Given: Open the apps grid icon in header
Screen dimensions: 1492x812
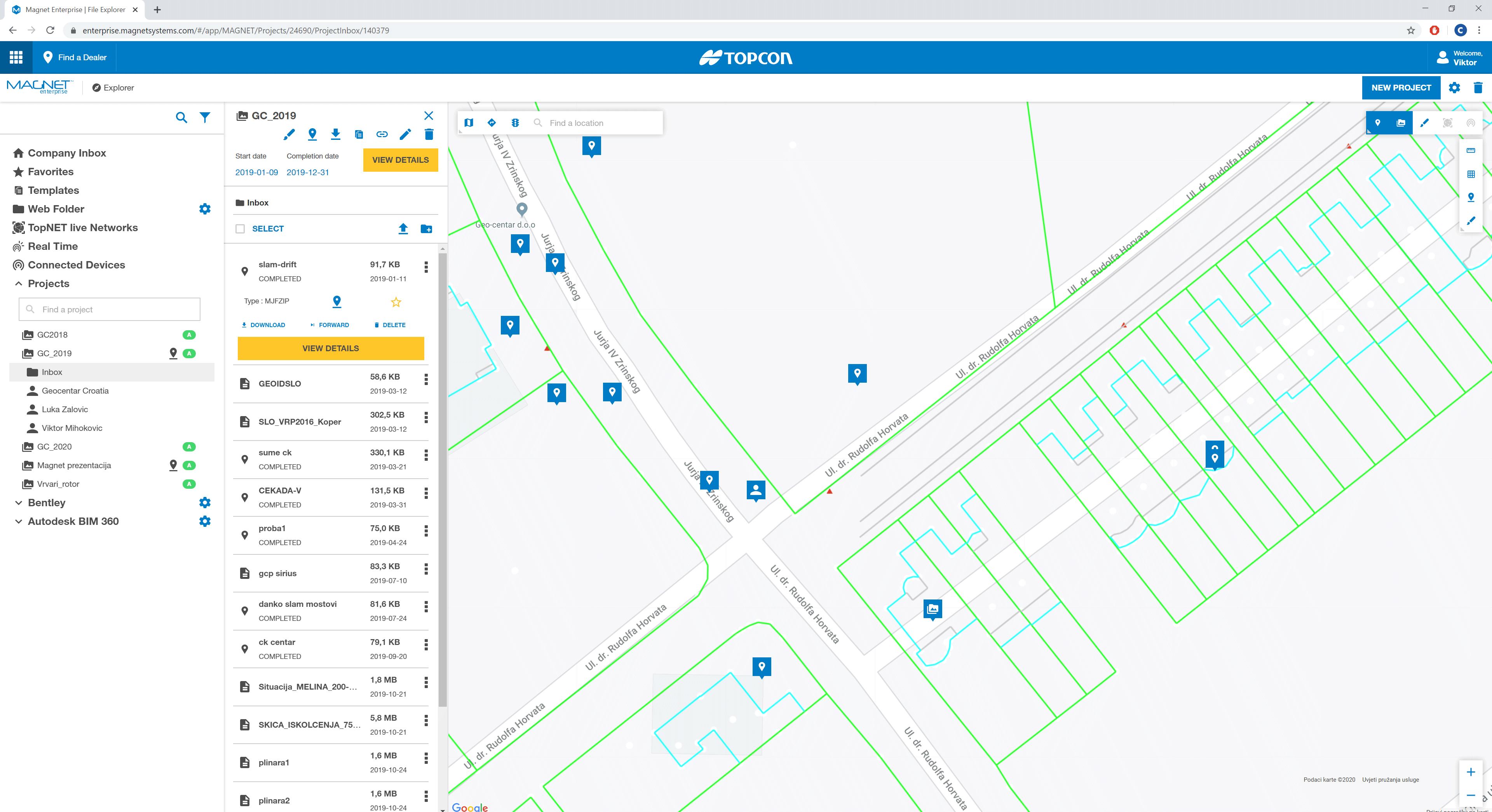Looking at the screenshot, I should click(16, 58).
